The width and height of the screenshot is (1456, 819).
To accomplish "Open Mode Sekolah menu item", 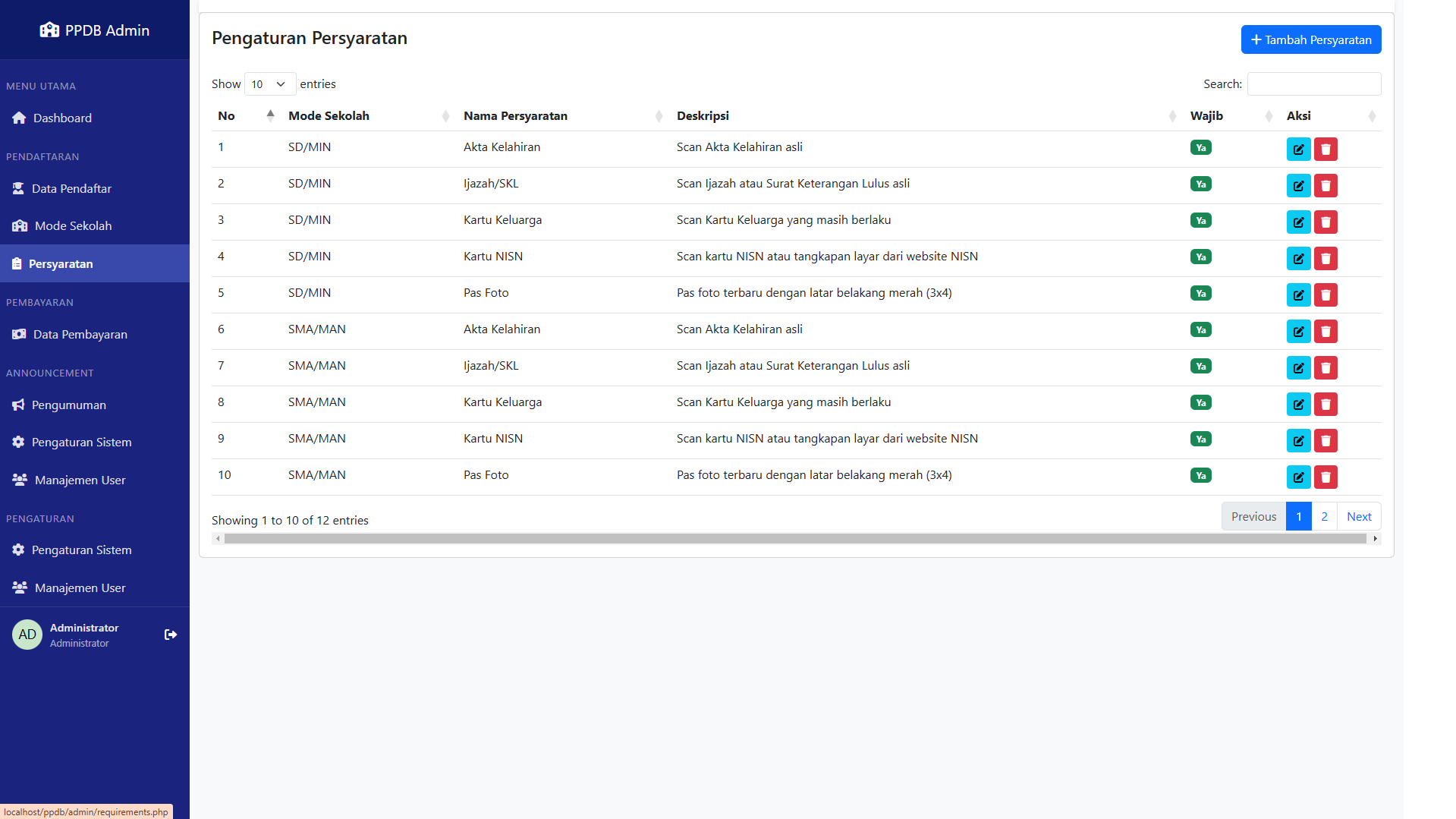I will (95, 226).
